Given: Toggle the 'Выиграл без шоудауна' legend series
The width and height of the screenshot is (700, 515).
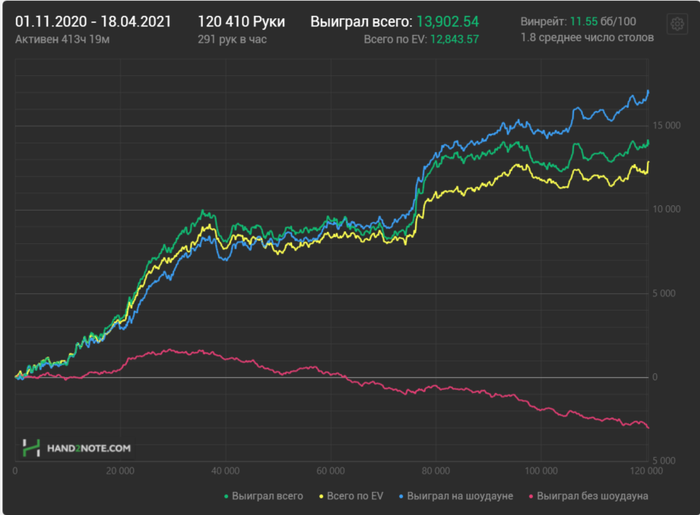Looking at the screenshot, I should (588, 496).
